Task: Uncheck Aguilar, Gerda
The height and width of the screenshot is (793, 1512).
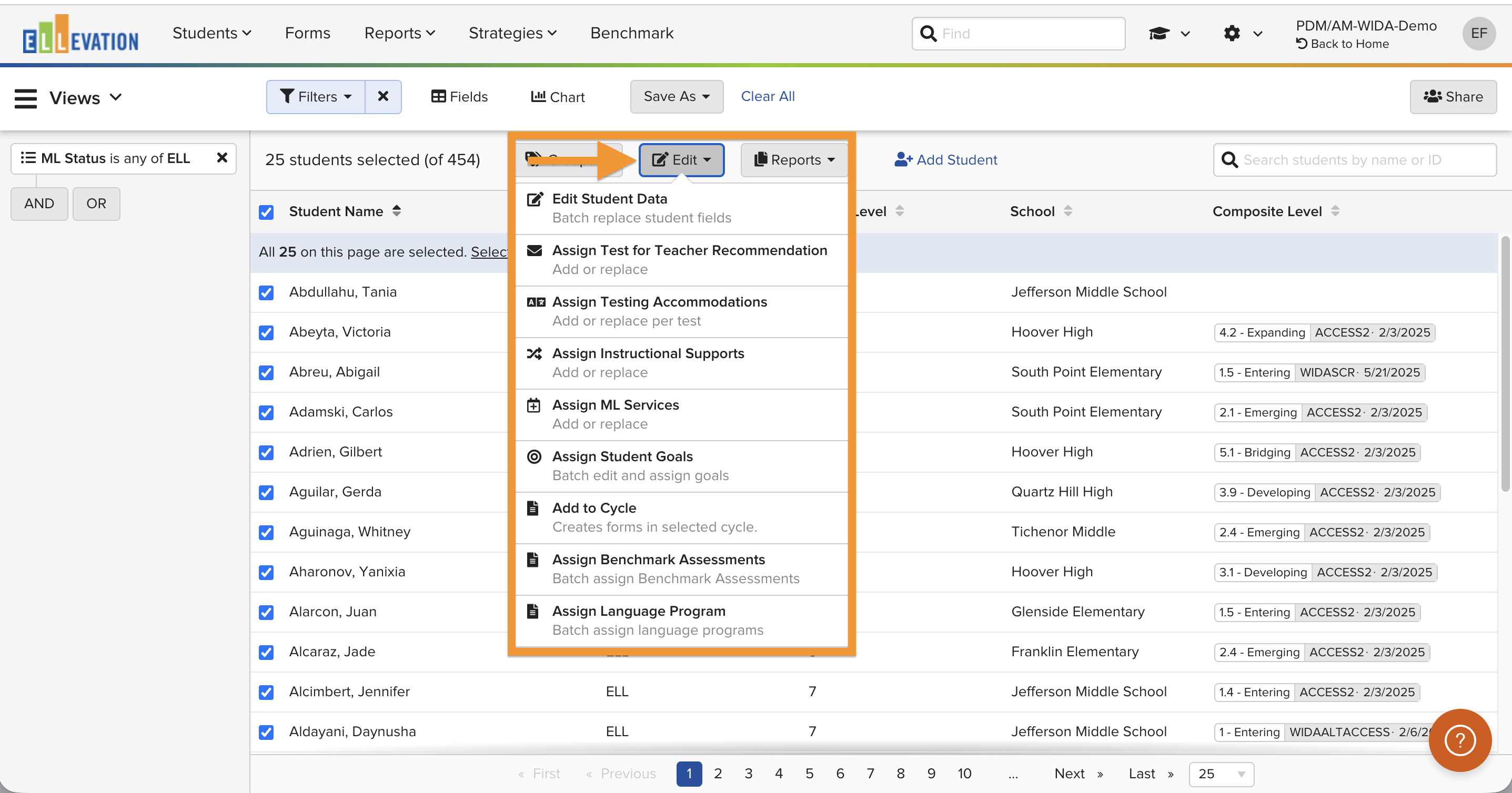Action: click(267, 492)
